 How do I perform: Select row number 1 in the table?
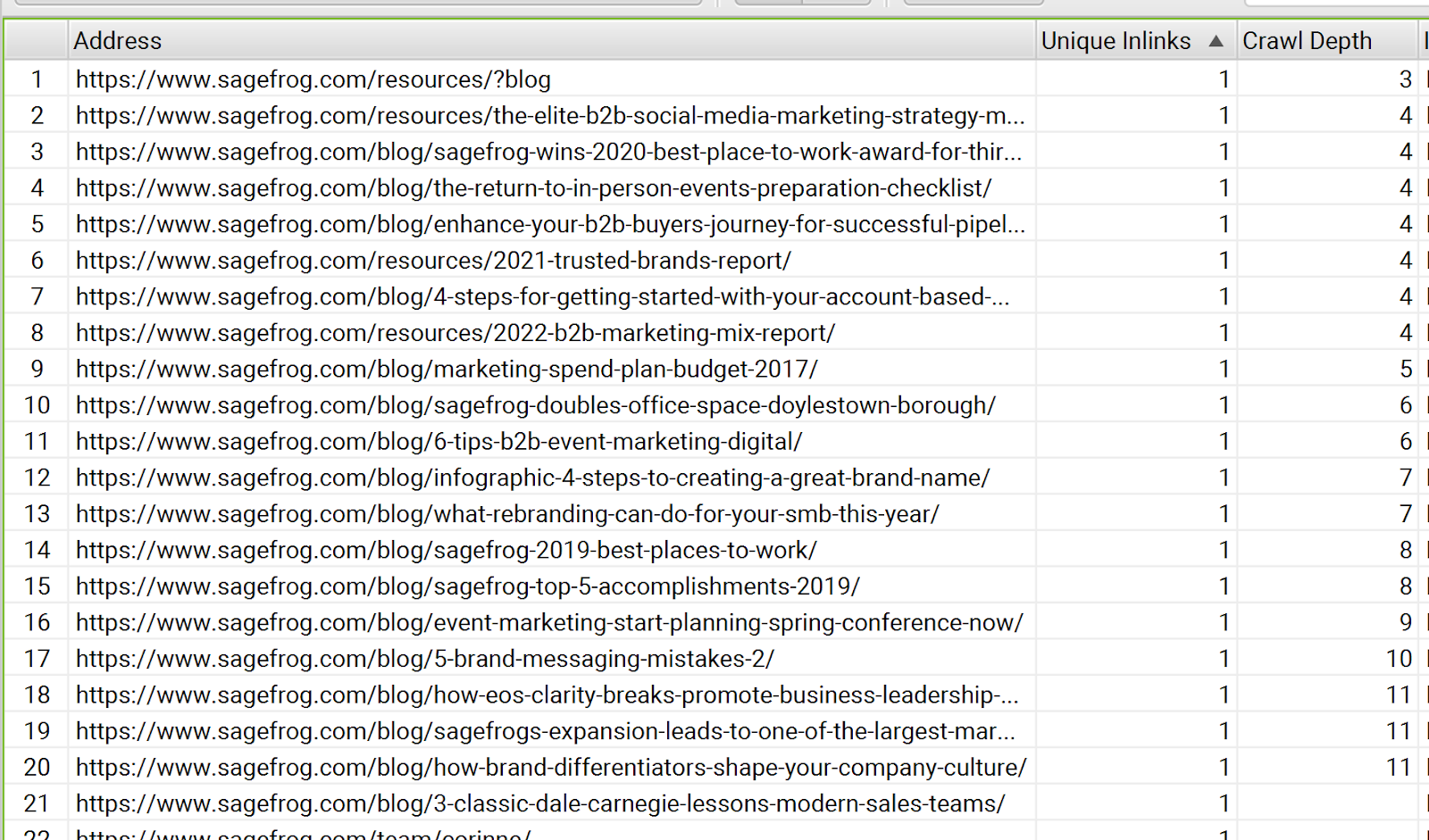click(x=37, y=79)
